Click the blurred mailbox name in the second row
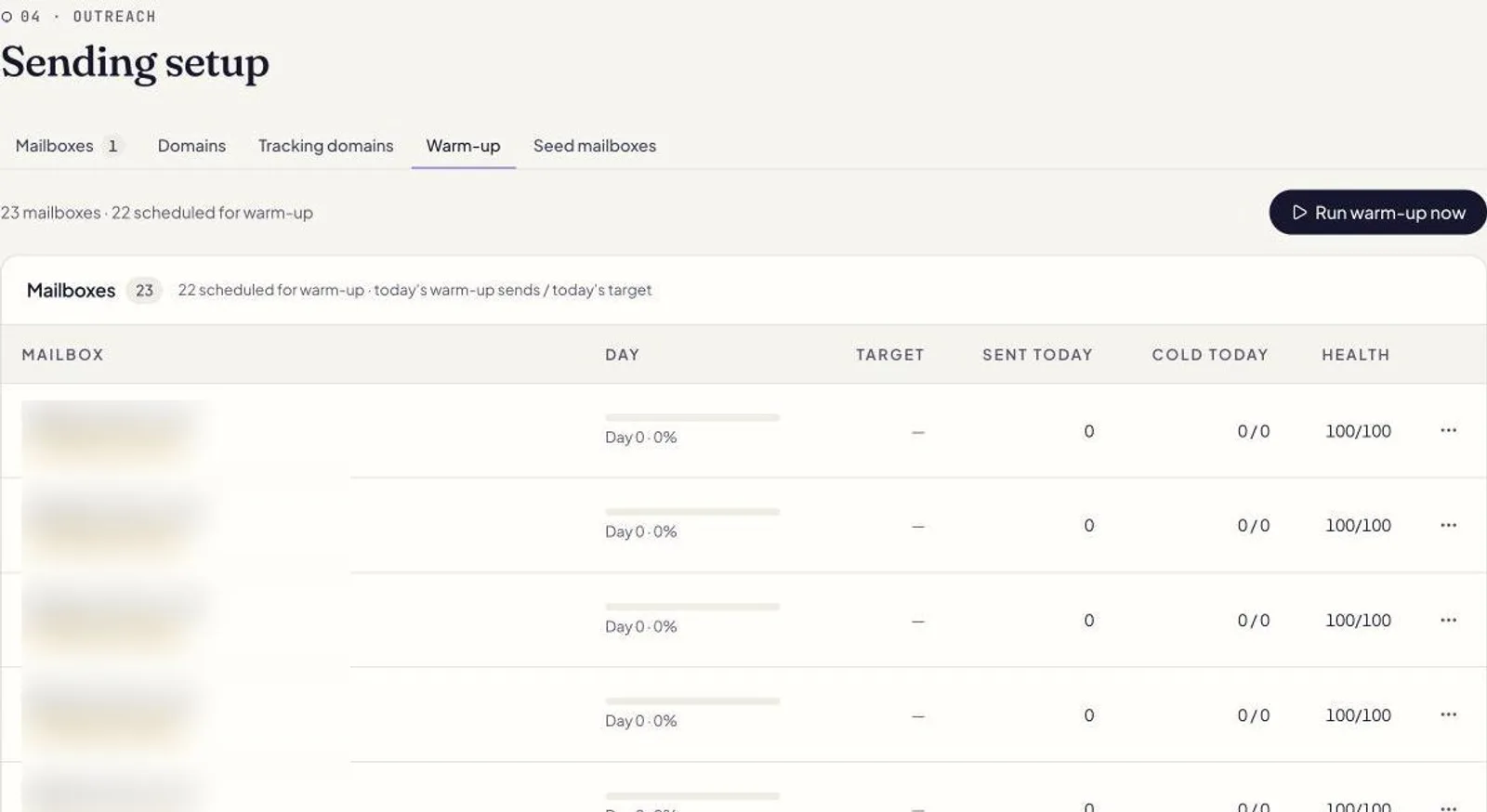This screenshot has height=812, width=1487. coord(112,527)
